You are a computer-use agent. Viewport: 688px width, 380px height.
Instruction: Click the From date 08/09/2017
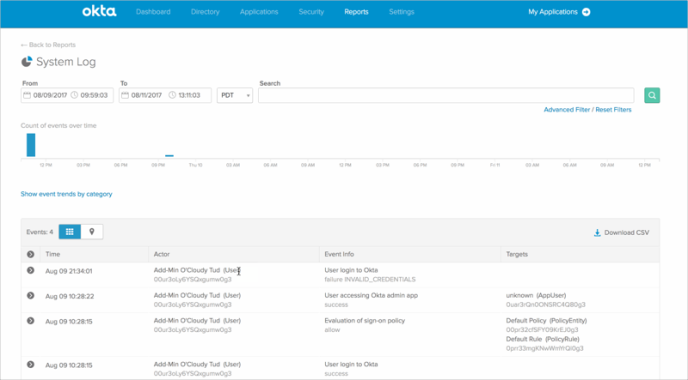click(50, 95)
